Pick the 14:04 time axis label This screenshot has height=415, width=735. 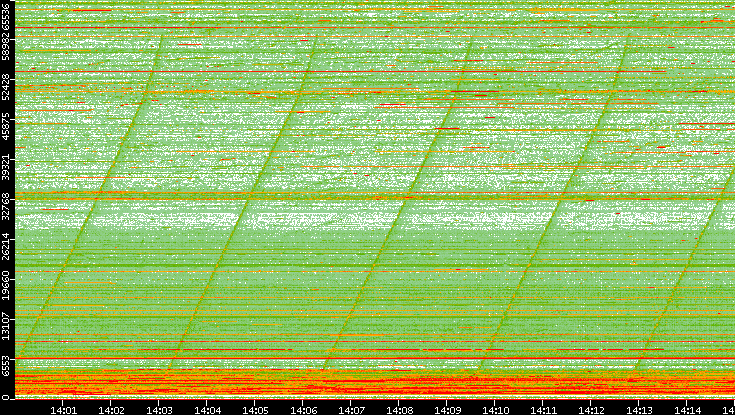[x=207, y=410]
